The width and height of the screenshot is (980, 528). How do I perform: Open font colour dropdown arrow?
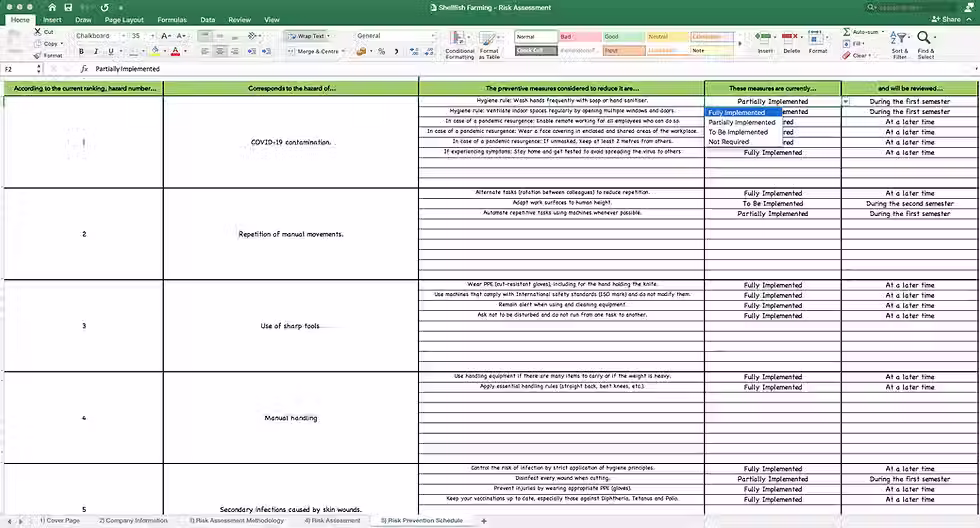[x=185, y=51]
